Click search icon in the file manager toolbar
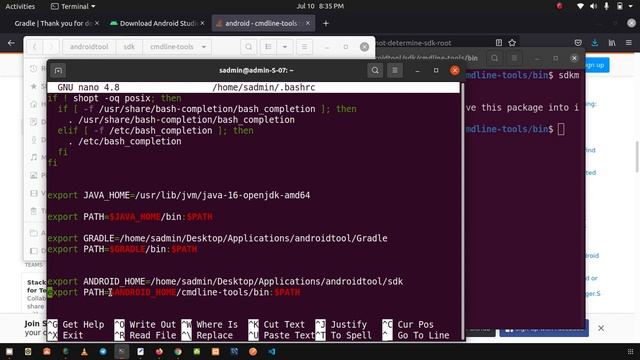Image resolution: width=640 pixels, height=360 pixels. 248,47
